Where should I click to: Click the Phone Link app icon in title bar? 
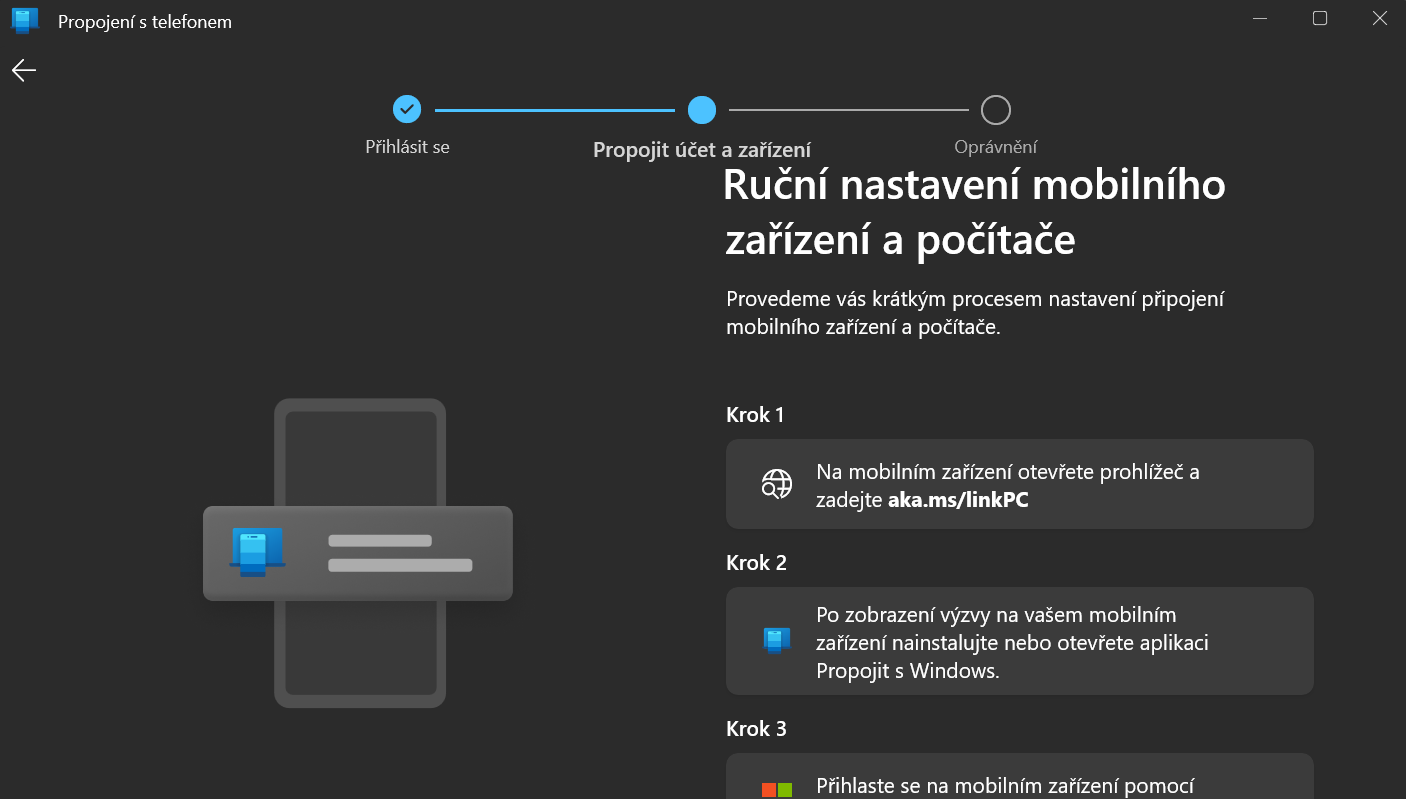(x=25, y=21)
